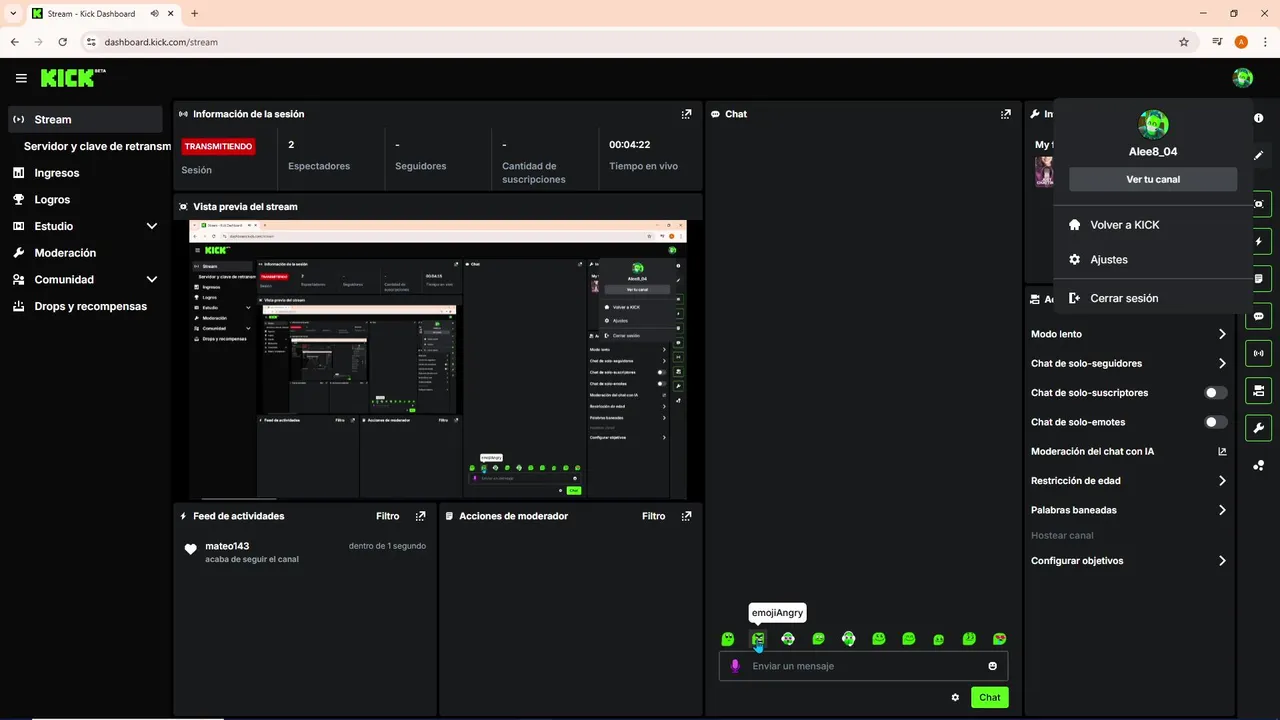Click mateo143 username in activity feed
This screenshot has height=720, width=1280.
(227, 546)
